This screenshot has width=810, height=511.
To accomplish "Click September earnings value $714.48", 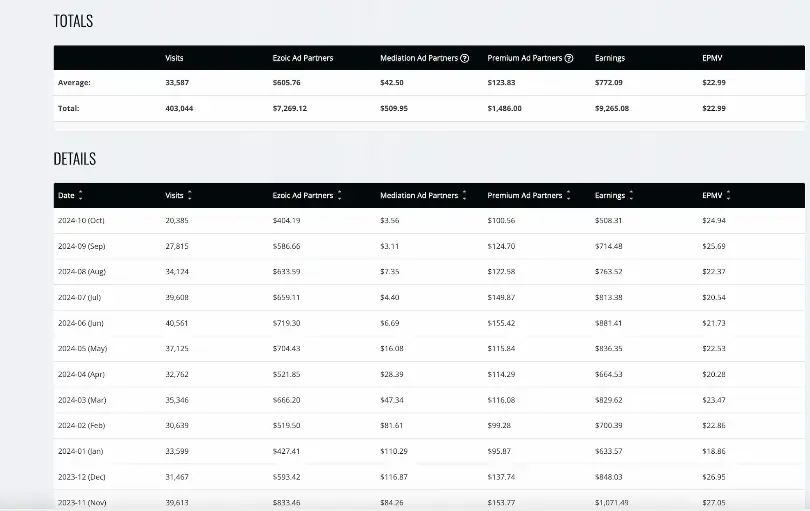I will [x=609, y=246].
